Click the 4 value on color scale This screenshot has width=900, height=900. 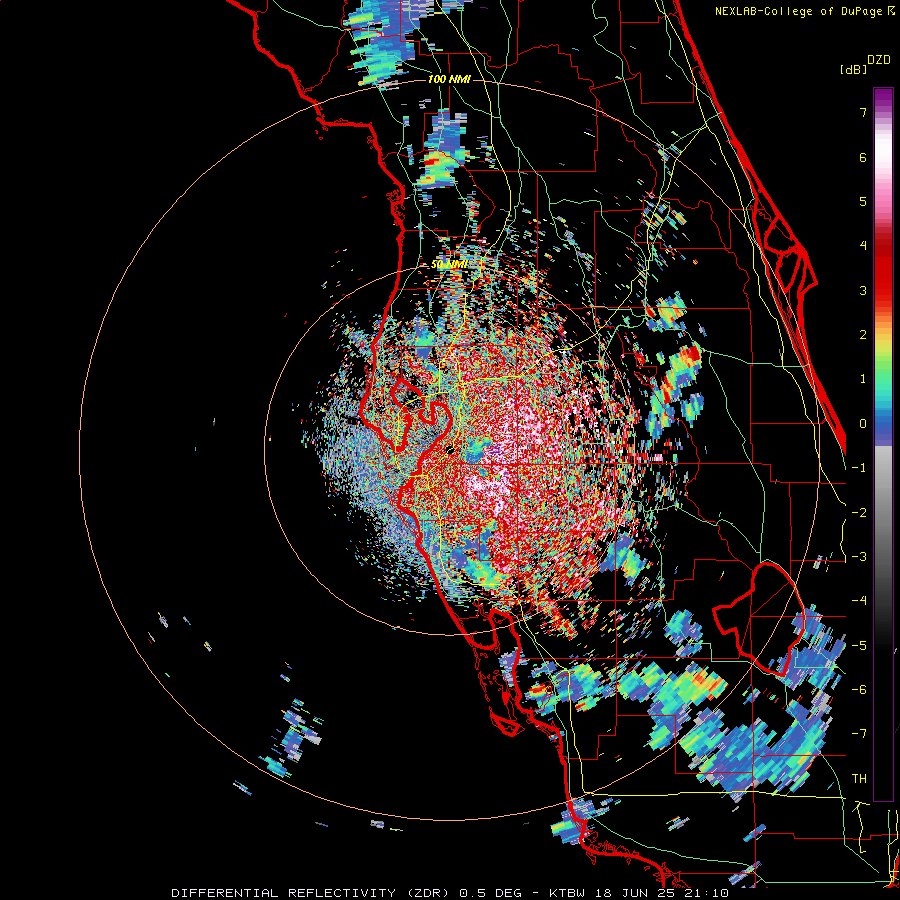[863, 246]
